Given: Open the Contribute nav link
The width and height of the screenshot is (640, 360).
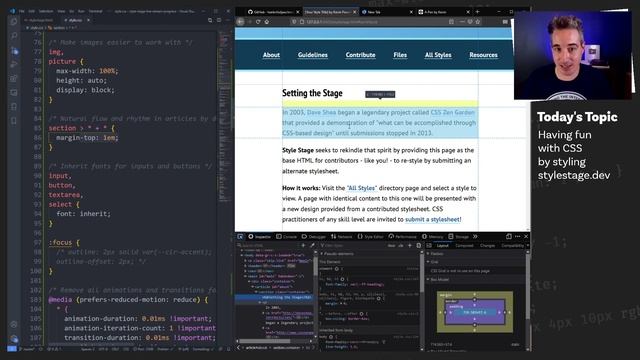Looking at the screenshot, I should (x=360, y=55).
